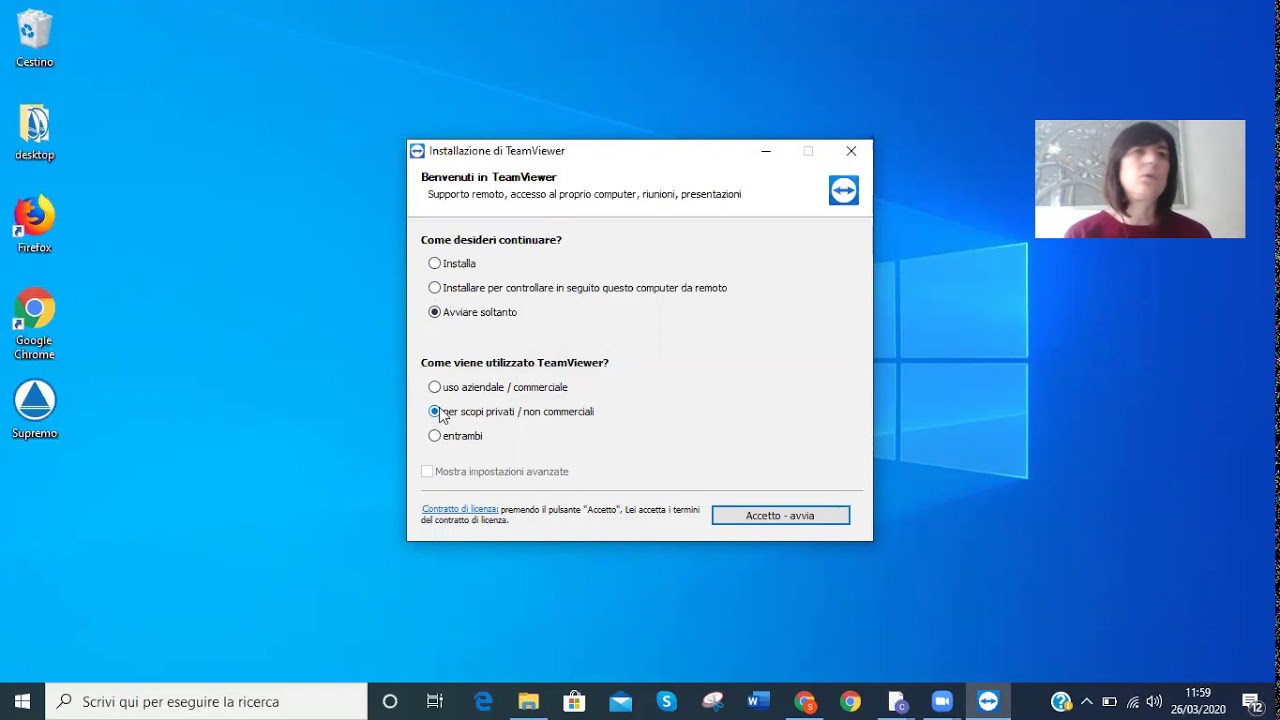
Task: Choose uso aziendale / commerciale radio
Action: pyautogui.click(x=498, y=387)
